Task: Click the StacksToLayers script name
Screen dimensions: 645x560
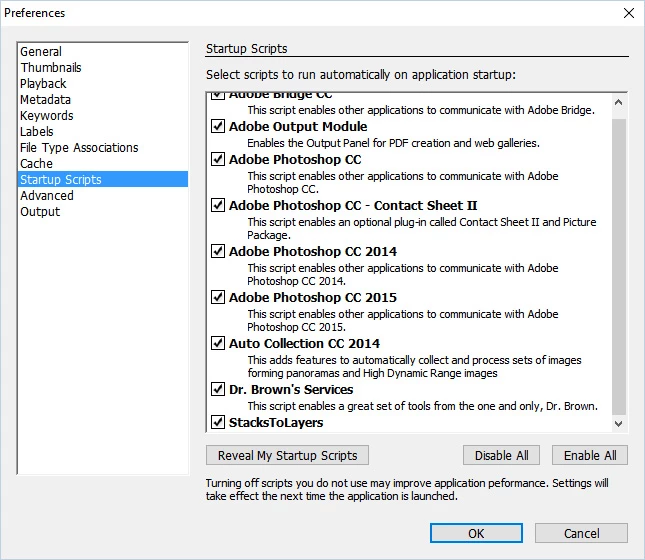Action: coord(276,423)
